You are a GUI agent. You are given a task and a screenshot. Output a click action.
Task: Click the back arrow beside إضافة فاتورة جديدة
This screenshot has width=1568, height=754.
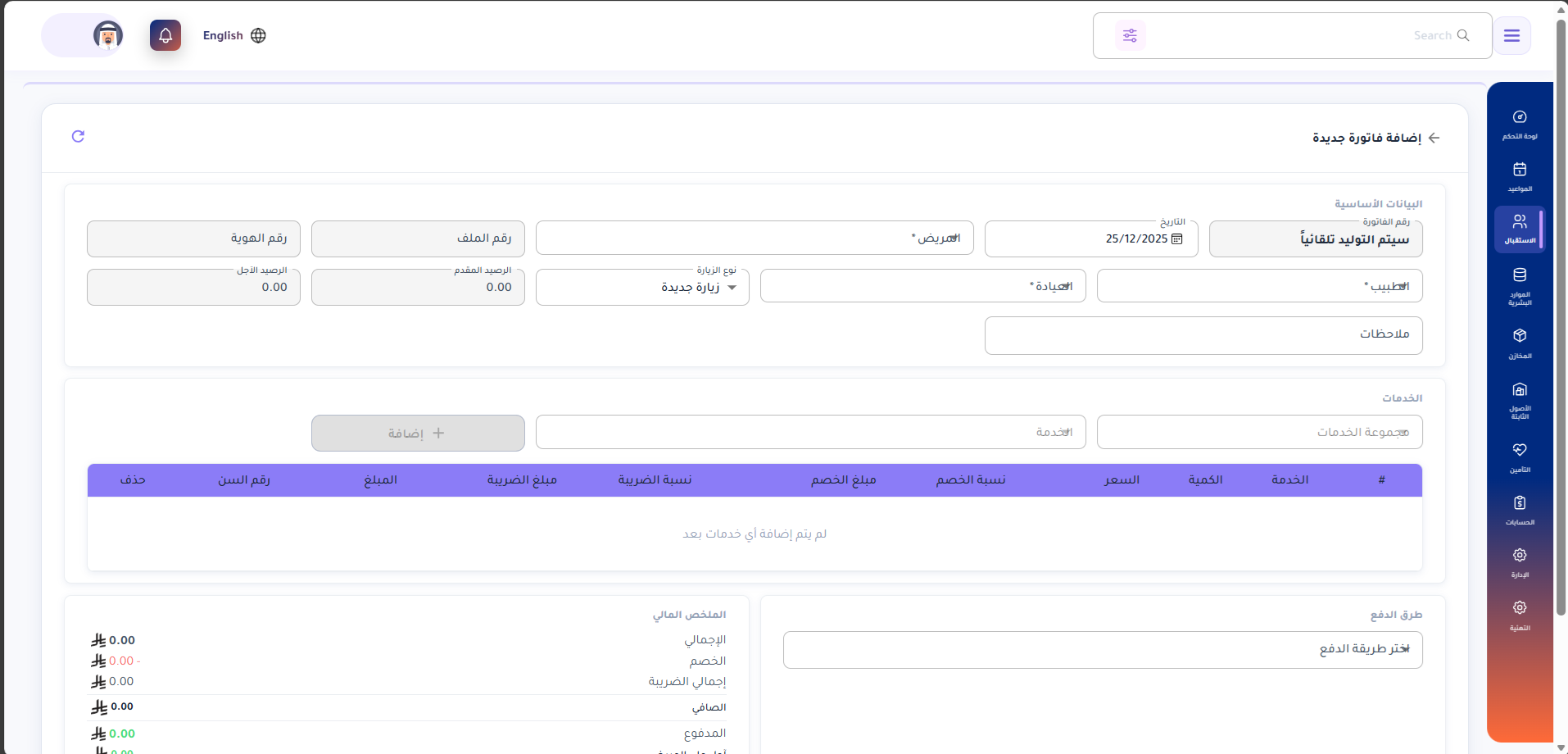tap(1434, 138)
